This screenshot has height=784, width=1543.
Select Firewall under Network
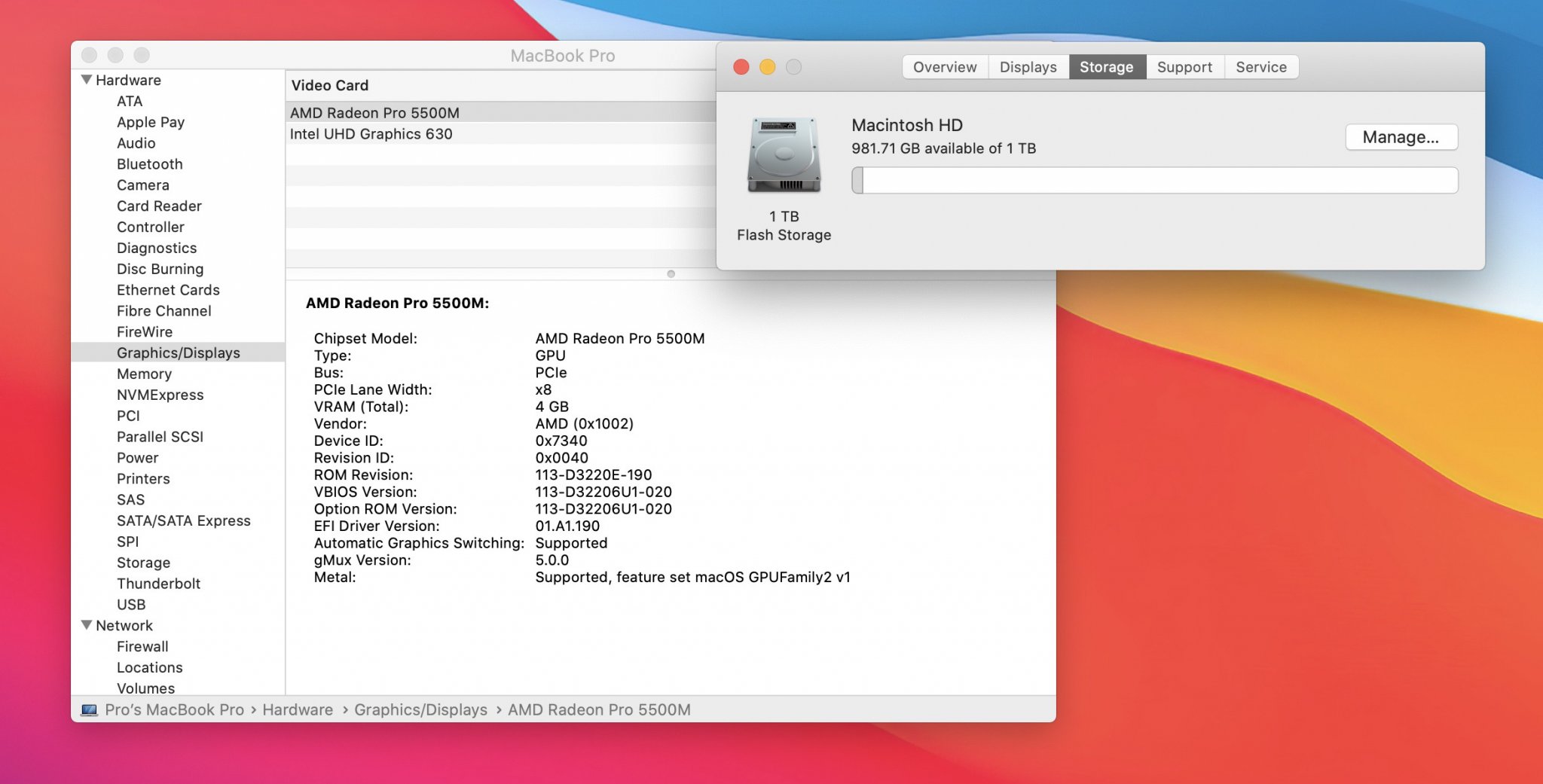coord(142,646)
